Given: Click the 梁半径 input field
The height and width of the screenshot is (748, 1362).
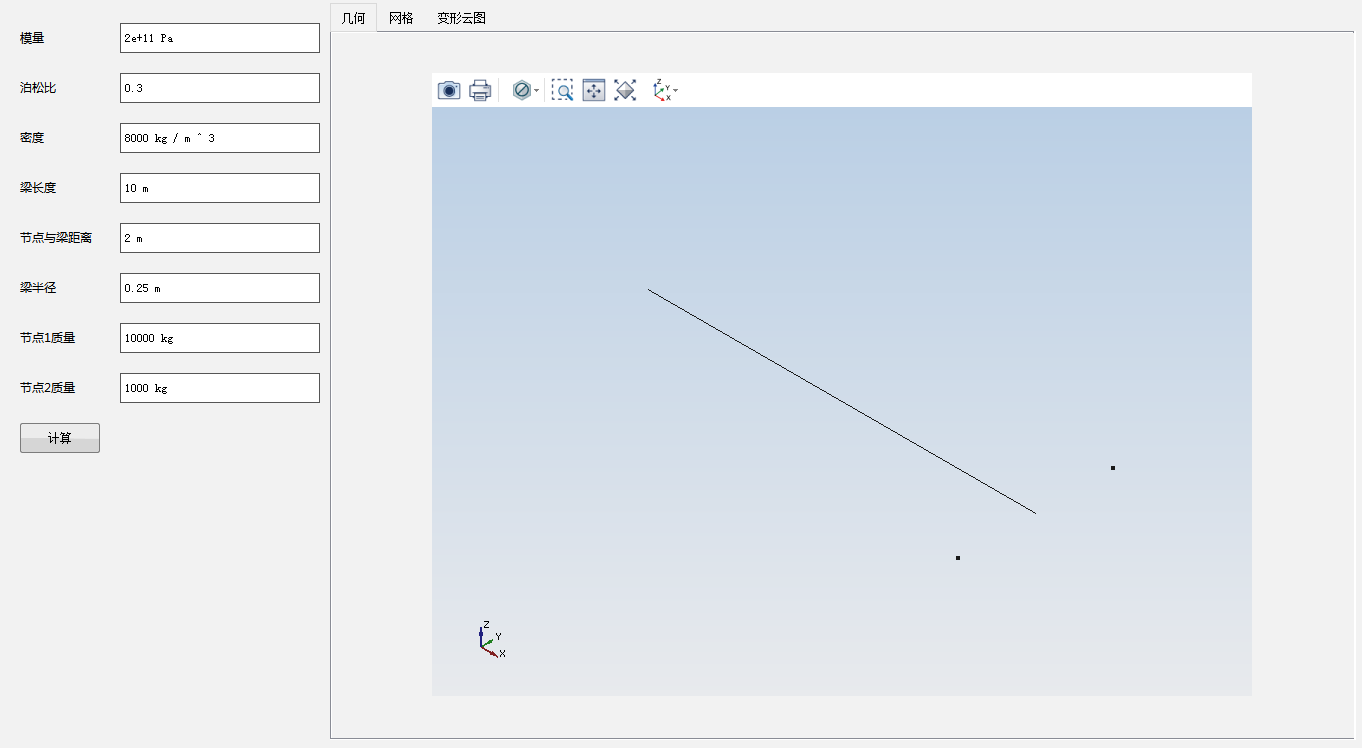Looking at the screenshot, I should pyautogui.click(x=220, y=288).
